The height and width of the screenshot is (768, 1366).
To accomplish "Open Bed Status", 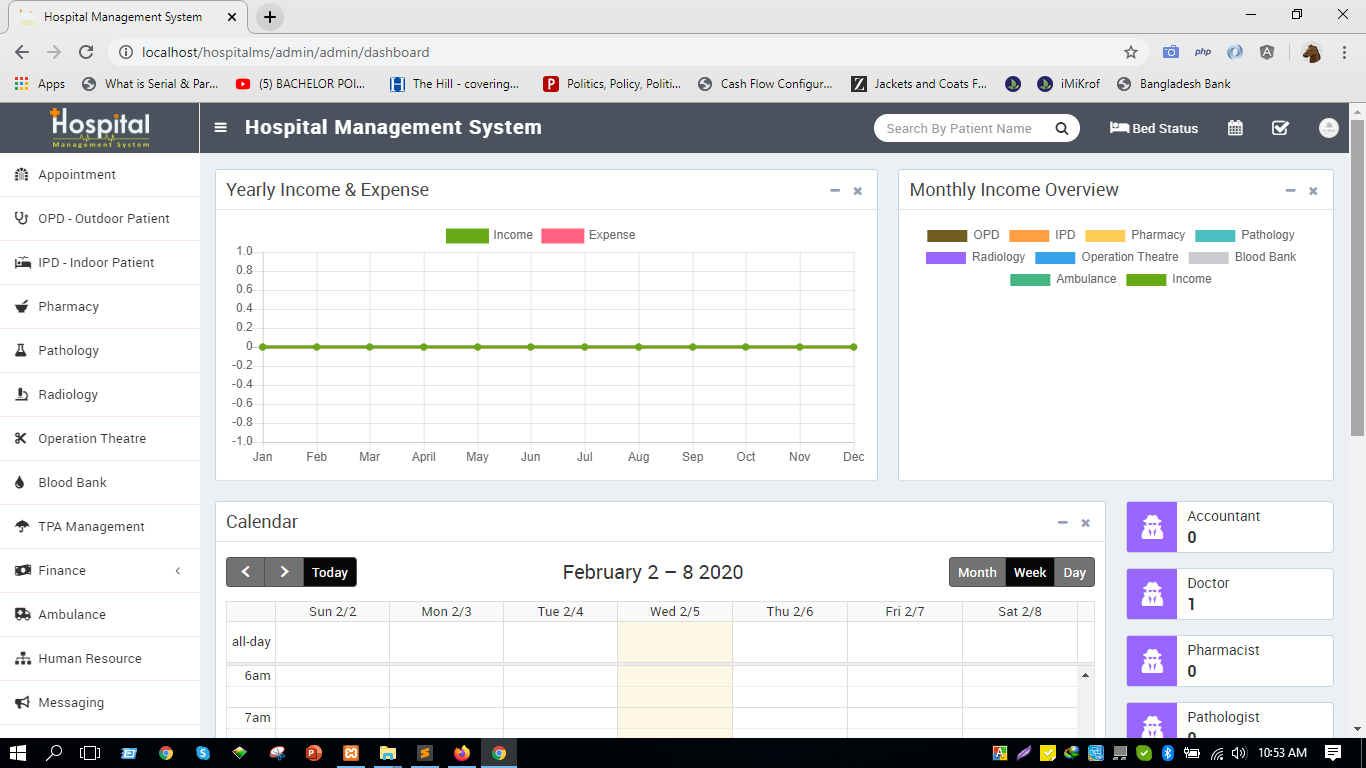I will point(1154,128).
